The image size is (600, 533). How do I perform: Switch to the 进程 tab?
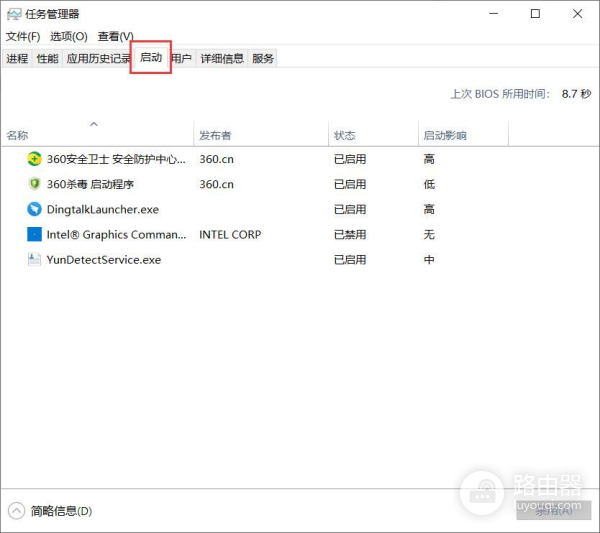coord(17,59)
